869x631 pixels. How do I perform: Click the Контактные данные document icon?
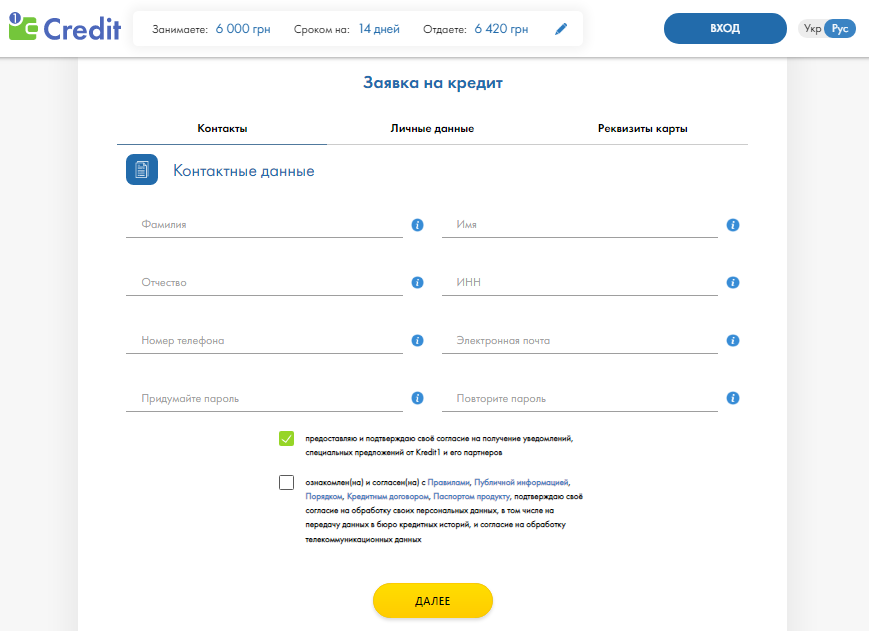click(x=142, y=170)
